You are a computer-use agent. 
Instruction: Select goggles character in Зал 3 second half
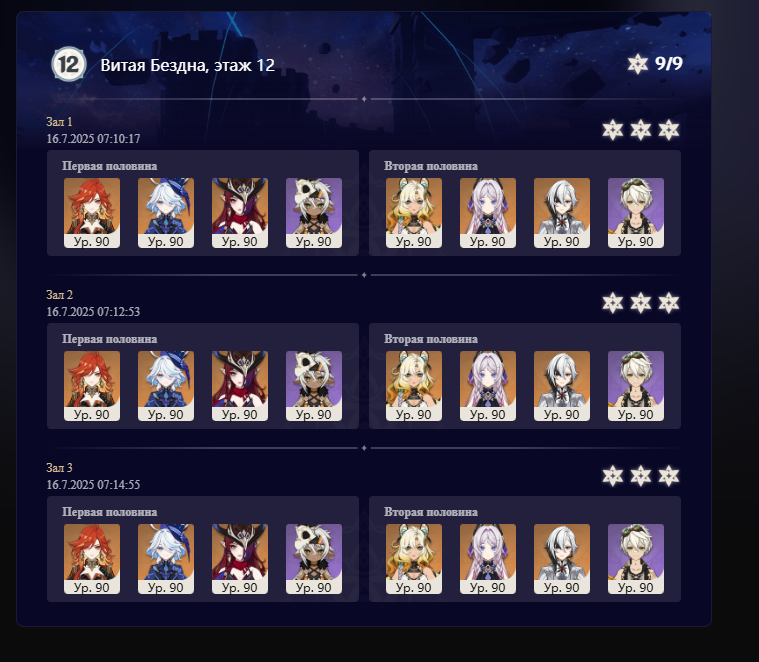coord(636,559)
